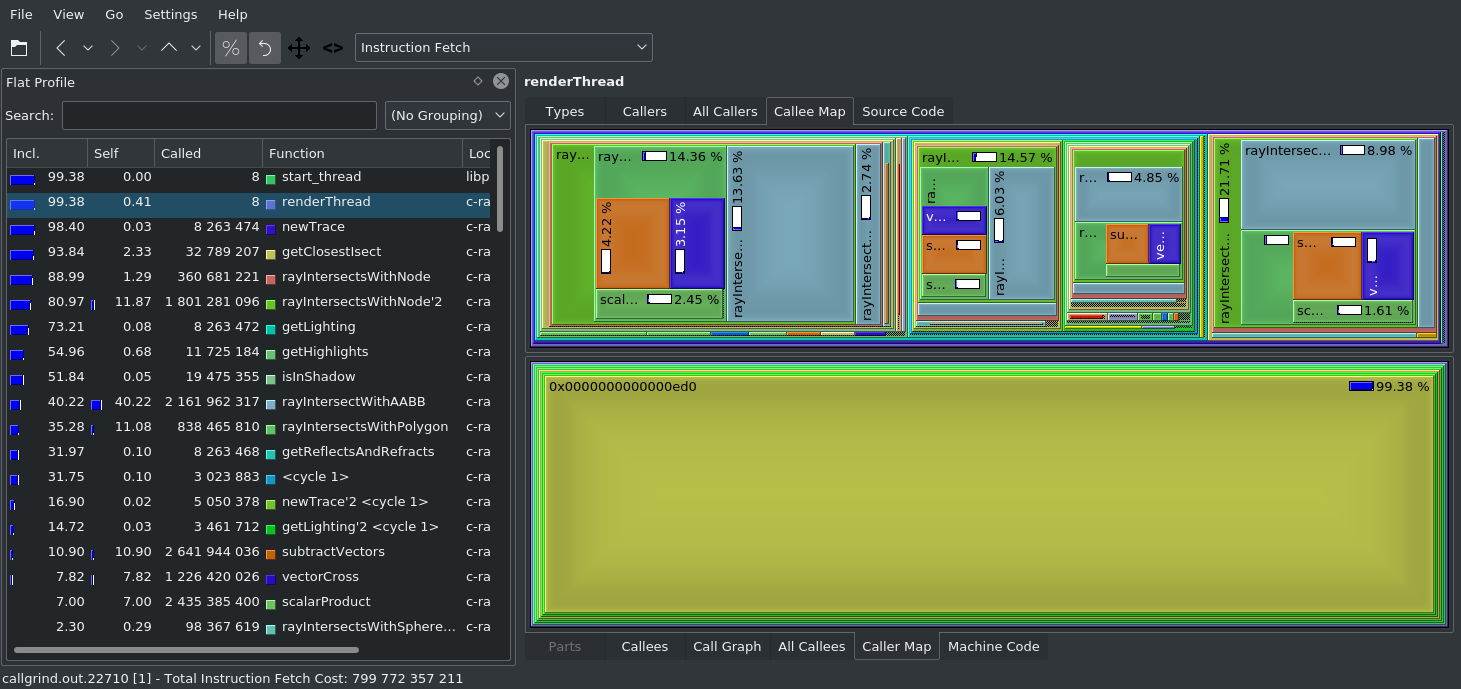The height and width of the screenshot is (689, 1461).
Task: Switch to the Machine Code tab
Action: tap(994, 646)
